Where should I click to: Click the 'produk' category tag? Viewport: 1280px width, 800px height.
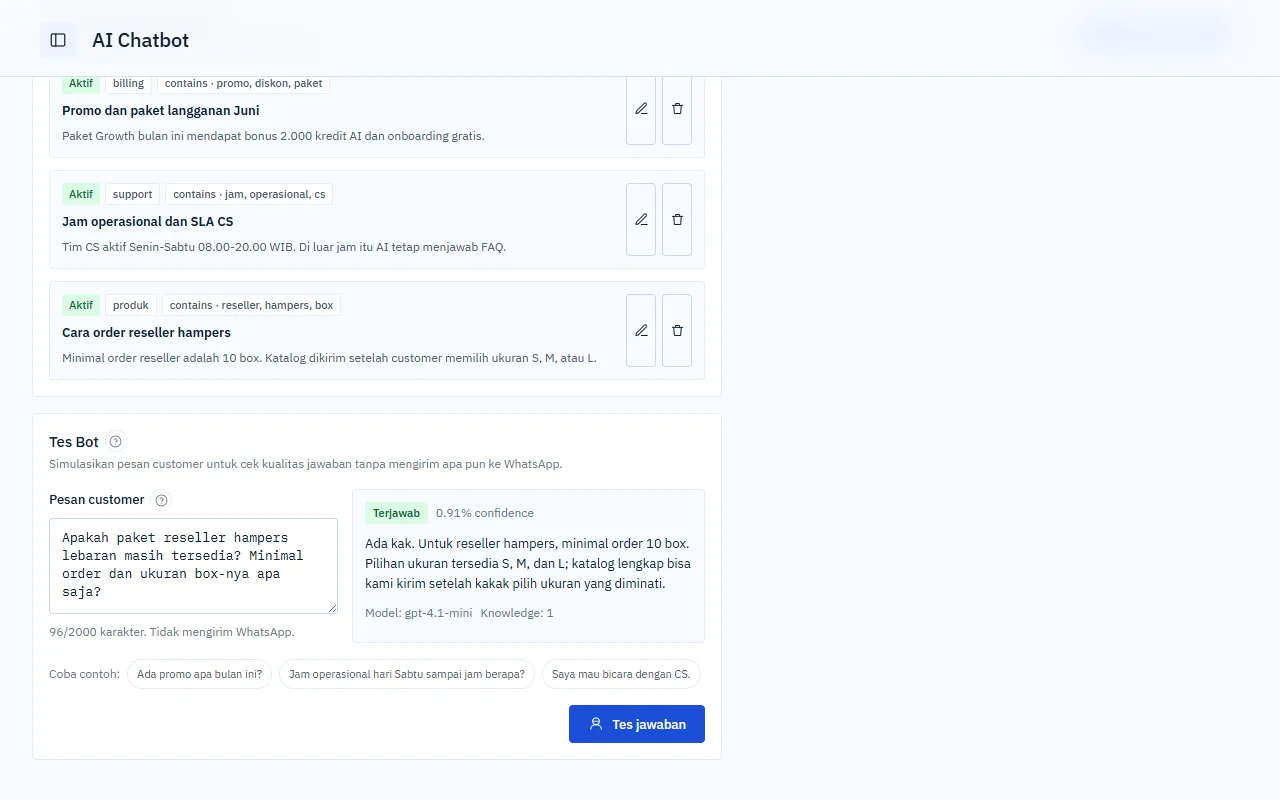[131, 305]
